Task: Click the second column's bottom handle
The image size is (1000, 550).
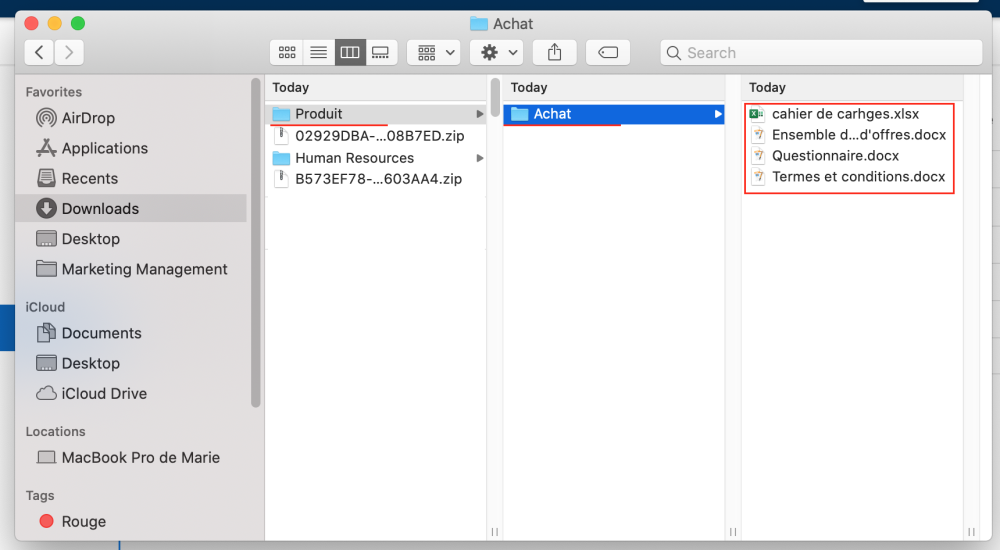Action: coord(733,531)
